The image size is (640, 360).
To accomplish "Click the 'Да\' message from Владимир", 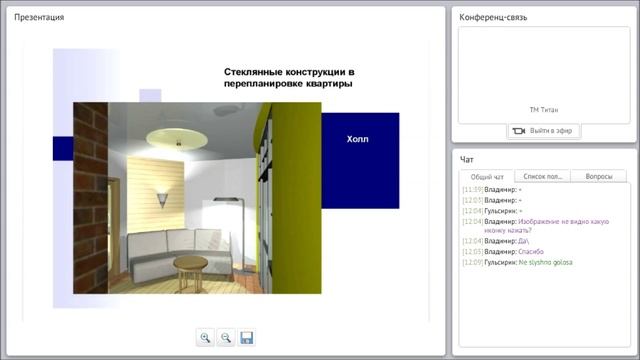I will click(523, 241).
